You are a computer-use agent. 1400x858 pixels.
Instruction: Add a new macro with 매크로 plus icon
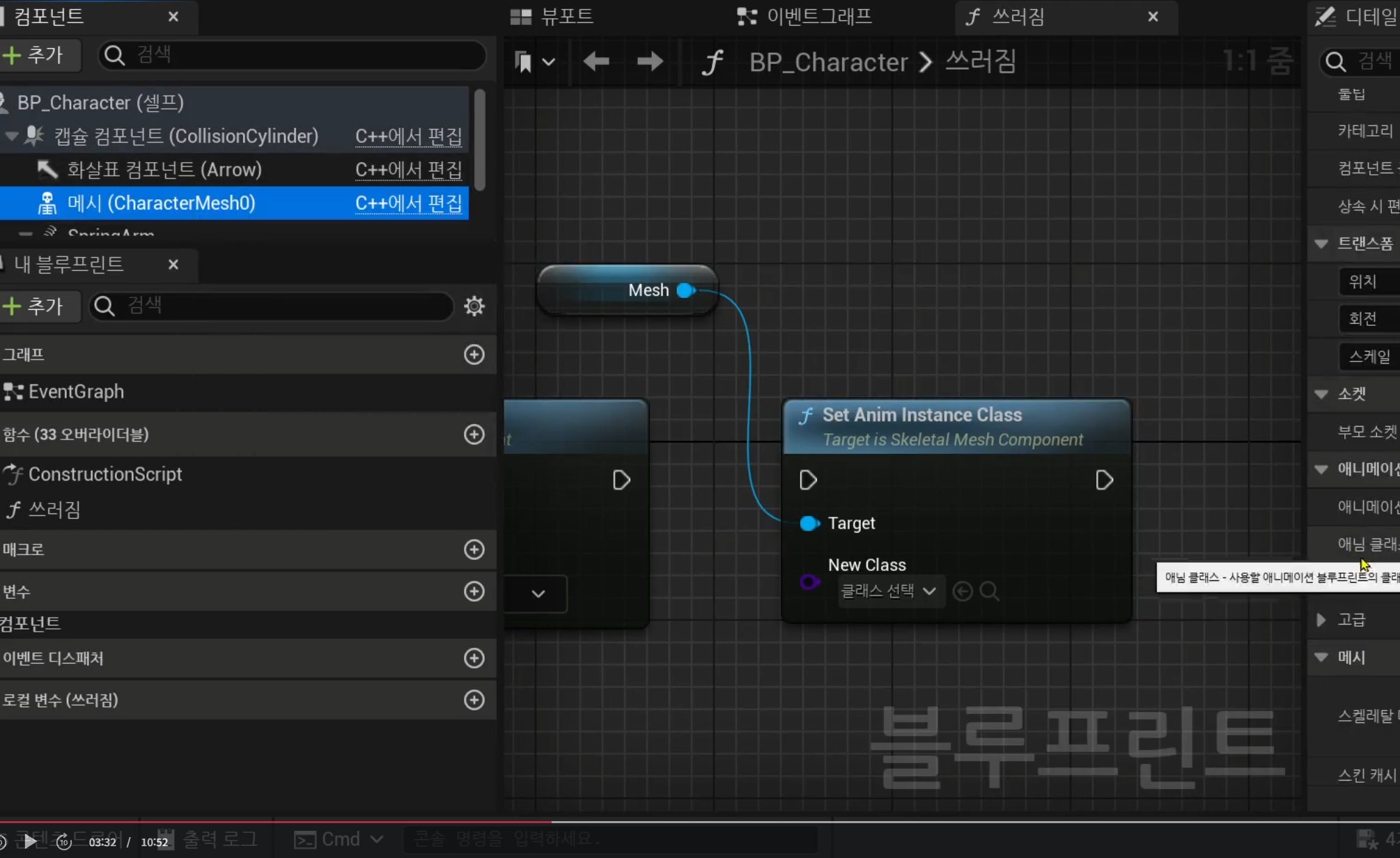click(474, 549)
